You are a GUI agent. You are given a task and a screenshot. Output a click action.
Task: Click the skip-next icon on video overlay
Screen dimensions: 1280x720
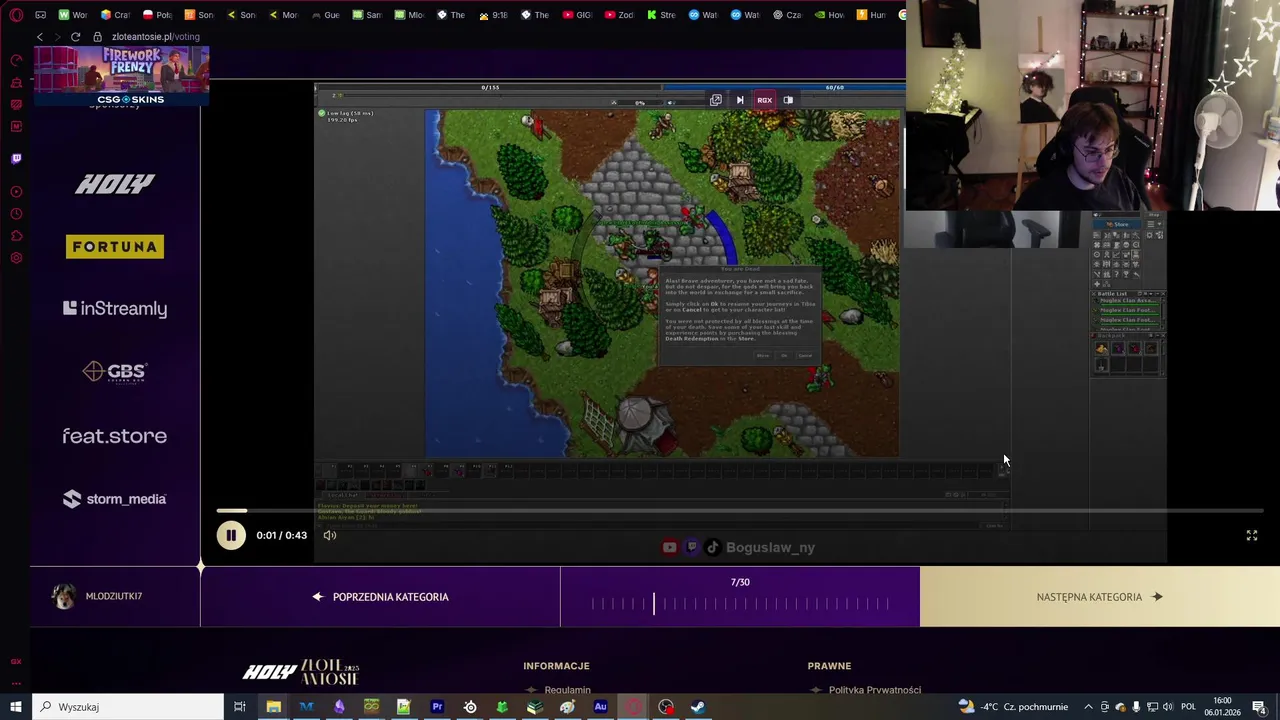740,100
